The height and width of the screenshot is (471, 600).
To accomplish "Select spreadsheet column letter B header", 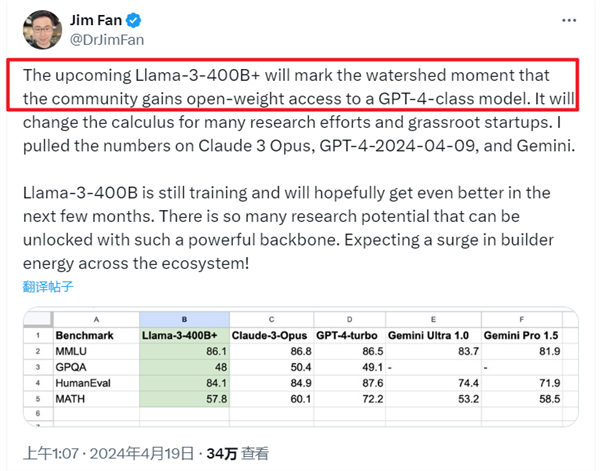I will click(x=184, y=317).
